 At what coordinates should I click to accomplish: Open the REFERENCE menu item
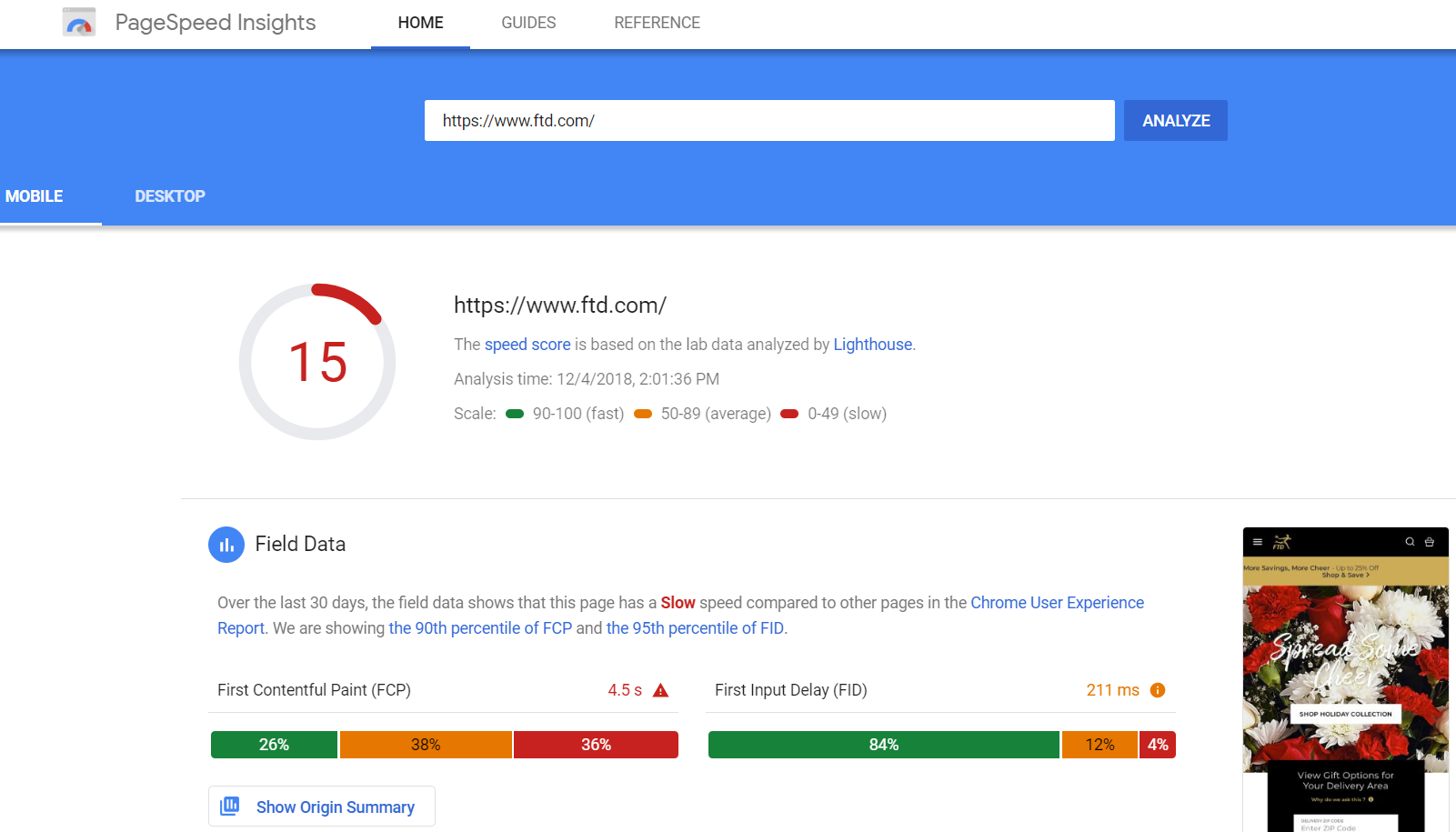coord(657,23)
